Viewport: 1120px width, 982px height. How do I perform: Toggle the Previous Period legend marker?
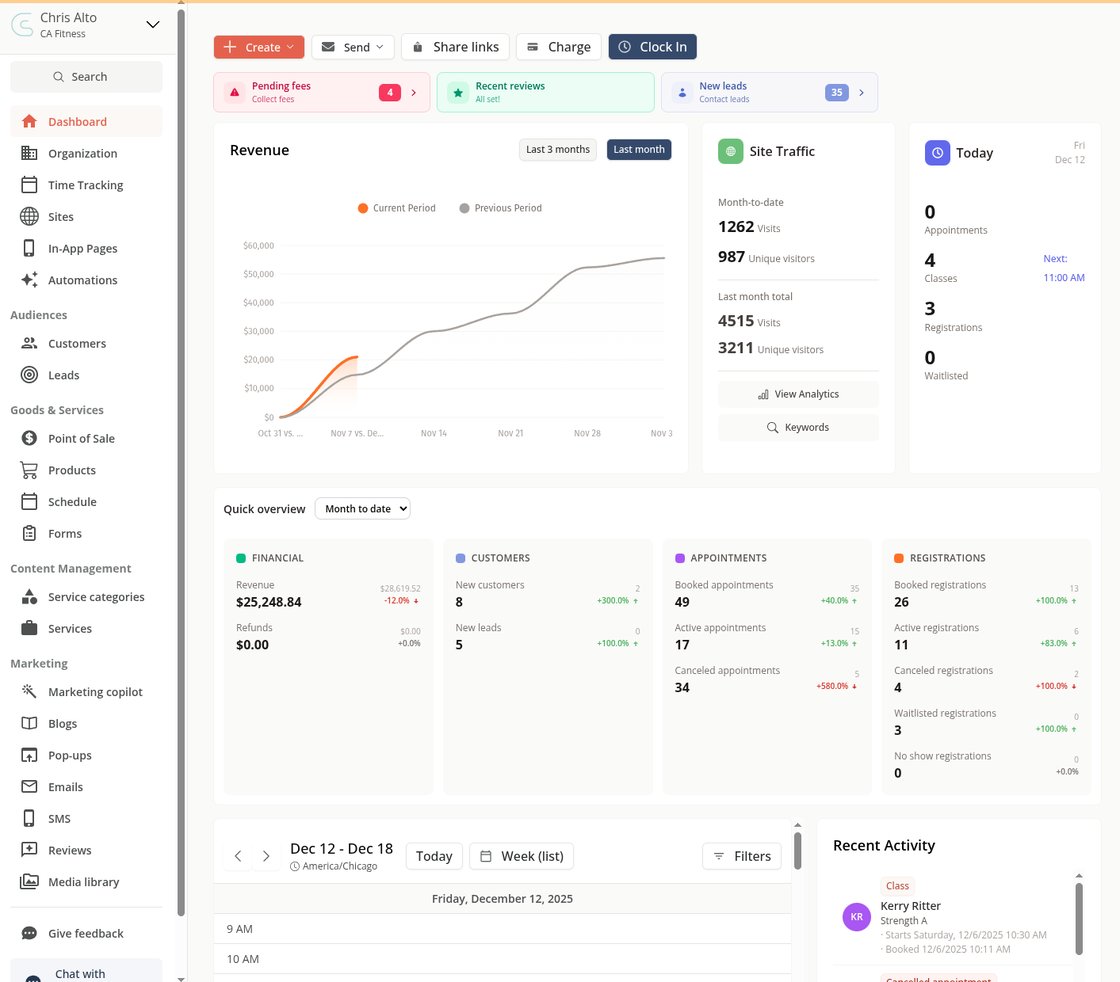[x=464, y=208]
